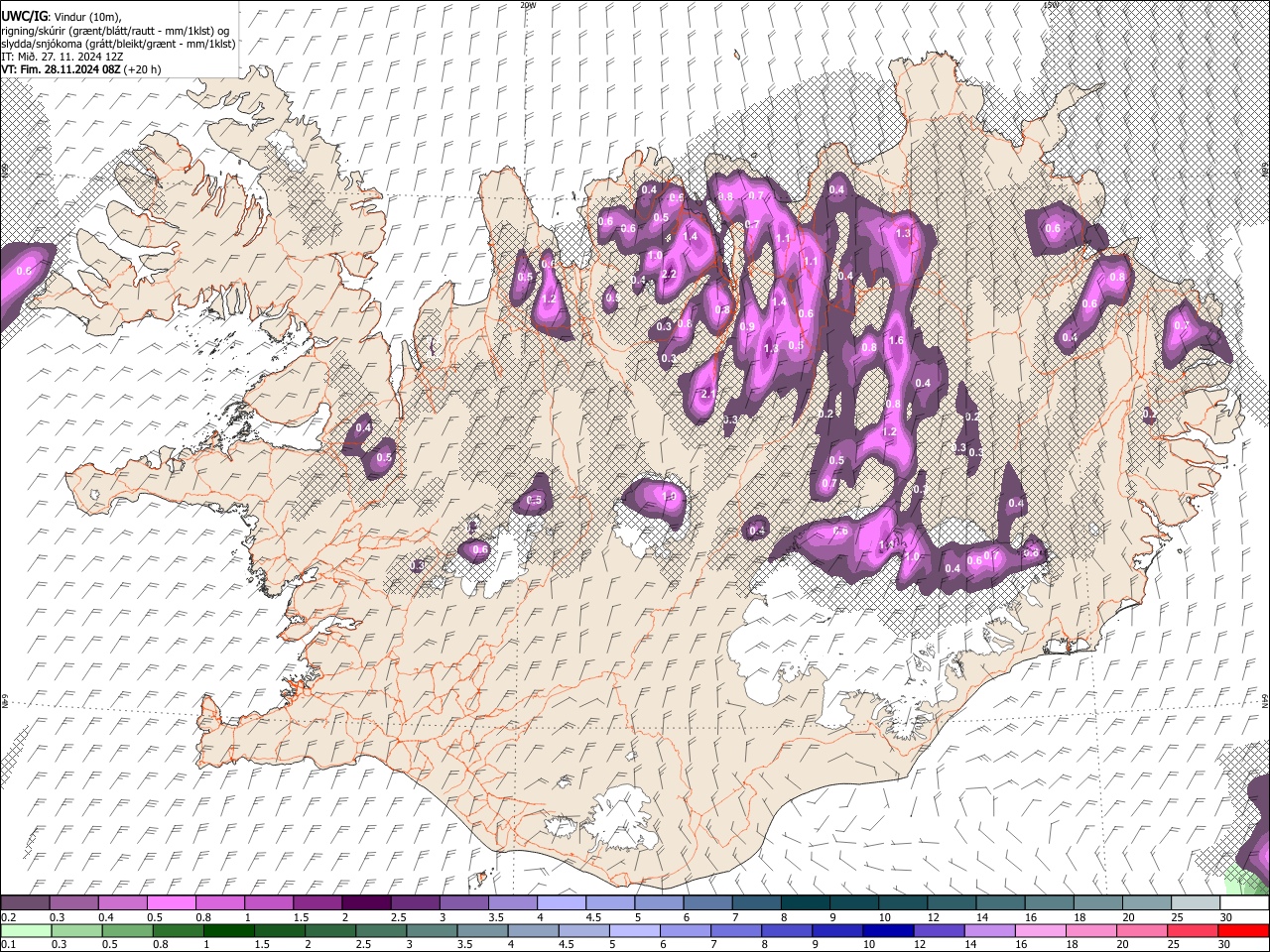Pick the dark blue 10 swatch in lower legend

click(x=888, y=931)
